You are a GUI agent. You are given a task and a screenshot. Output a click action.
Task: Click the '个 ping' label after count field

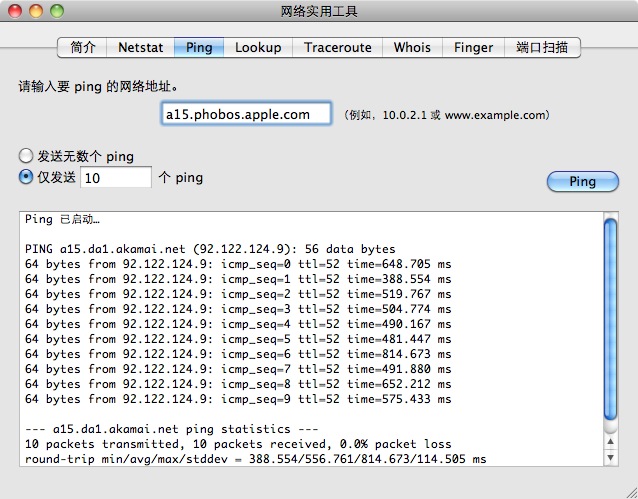180,177
